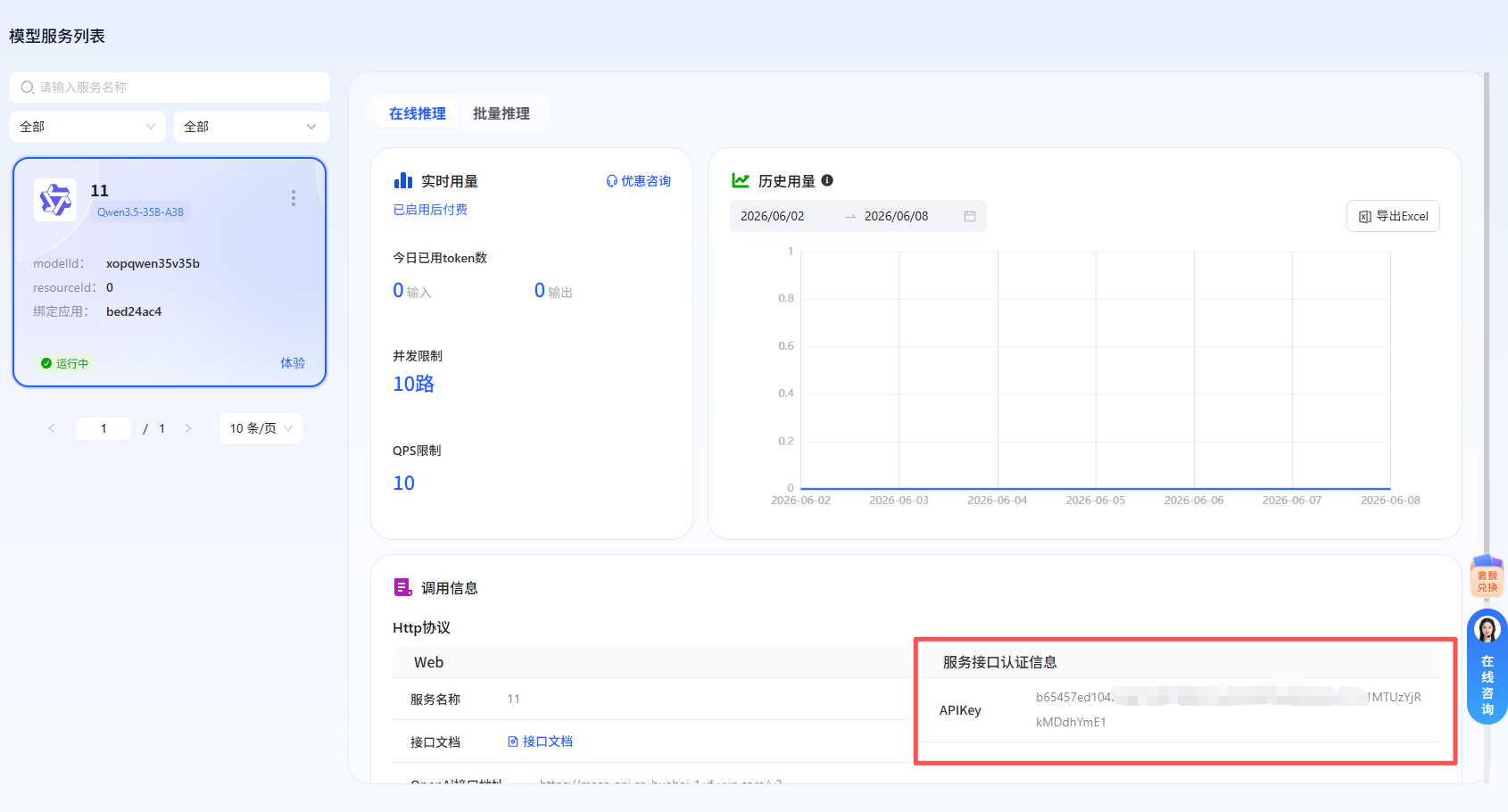Click the Excel export icon

[1364, 217]
